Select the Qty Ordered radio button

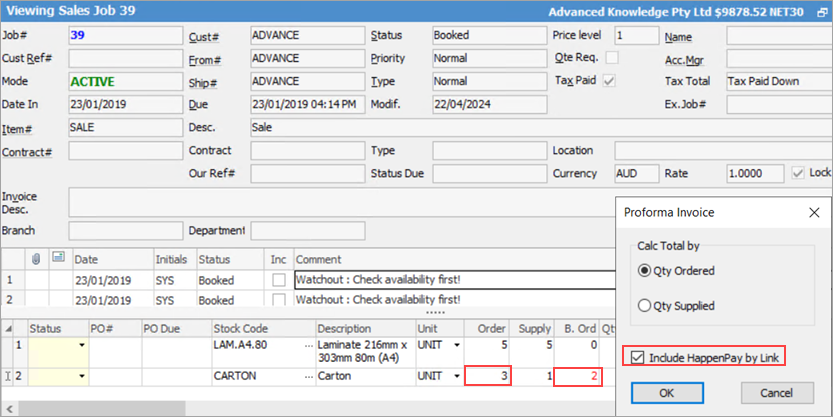click(x=647, y=271)
